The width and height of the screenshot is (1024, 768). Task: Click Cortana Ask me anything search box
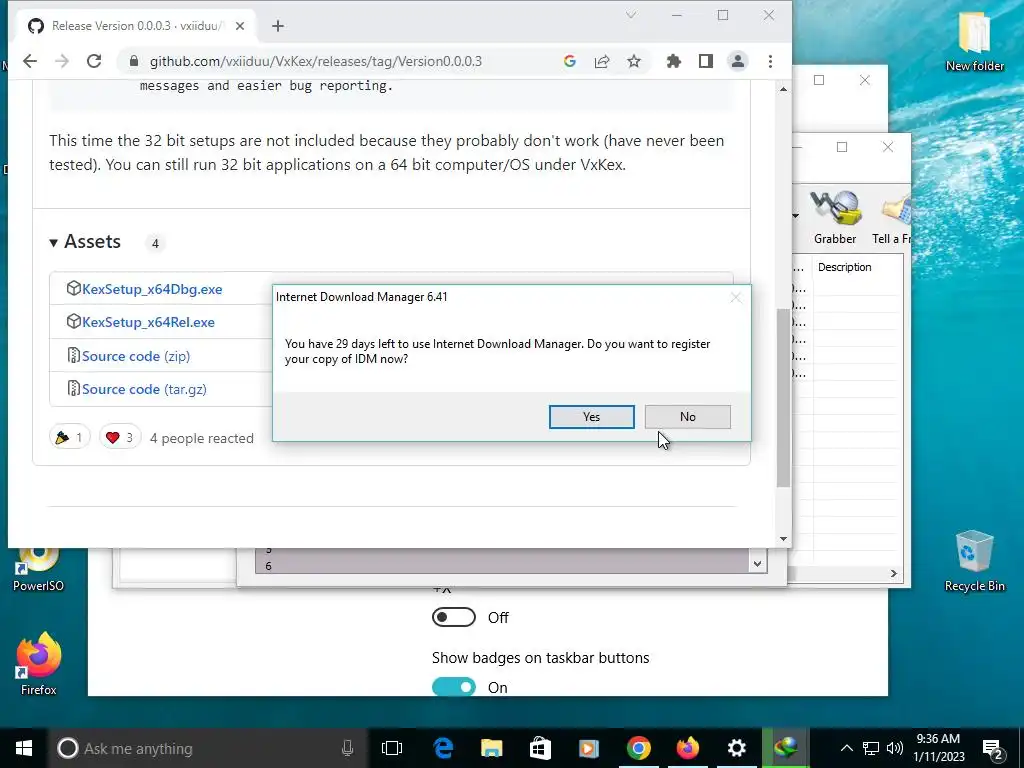(x=208, y=748)
